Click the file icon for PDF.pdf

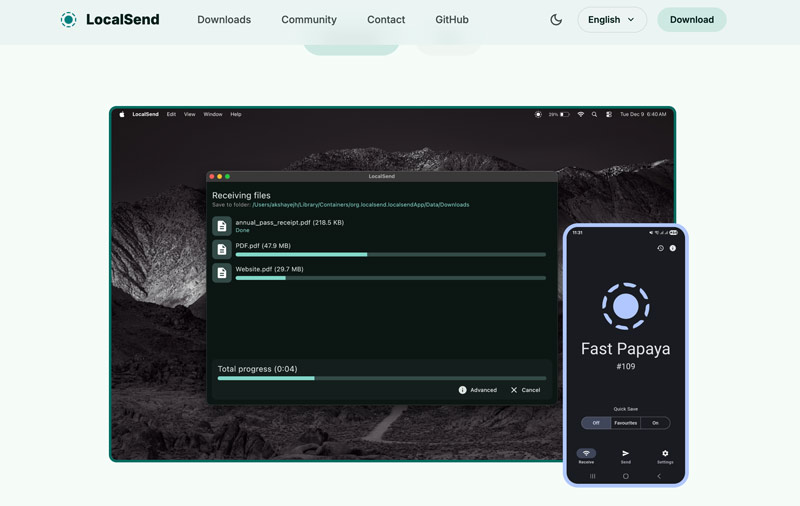222,249
